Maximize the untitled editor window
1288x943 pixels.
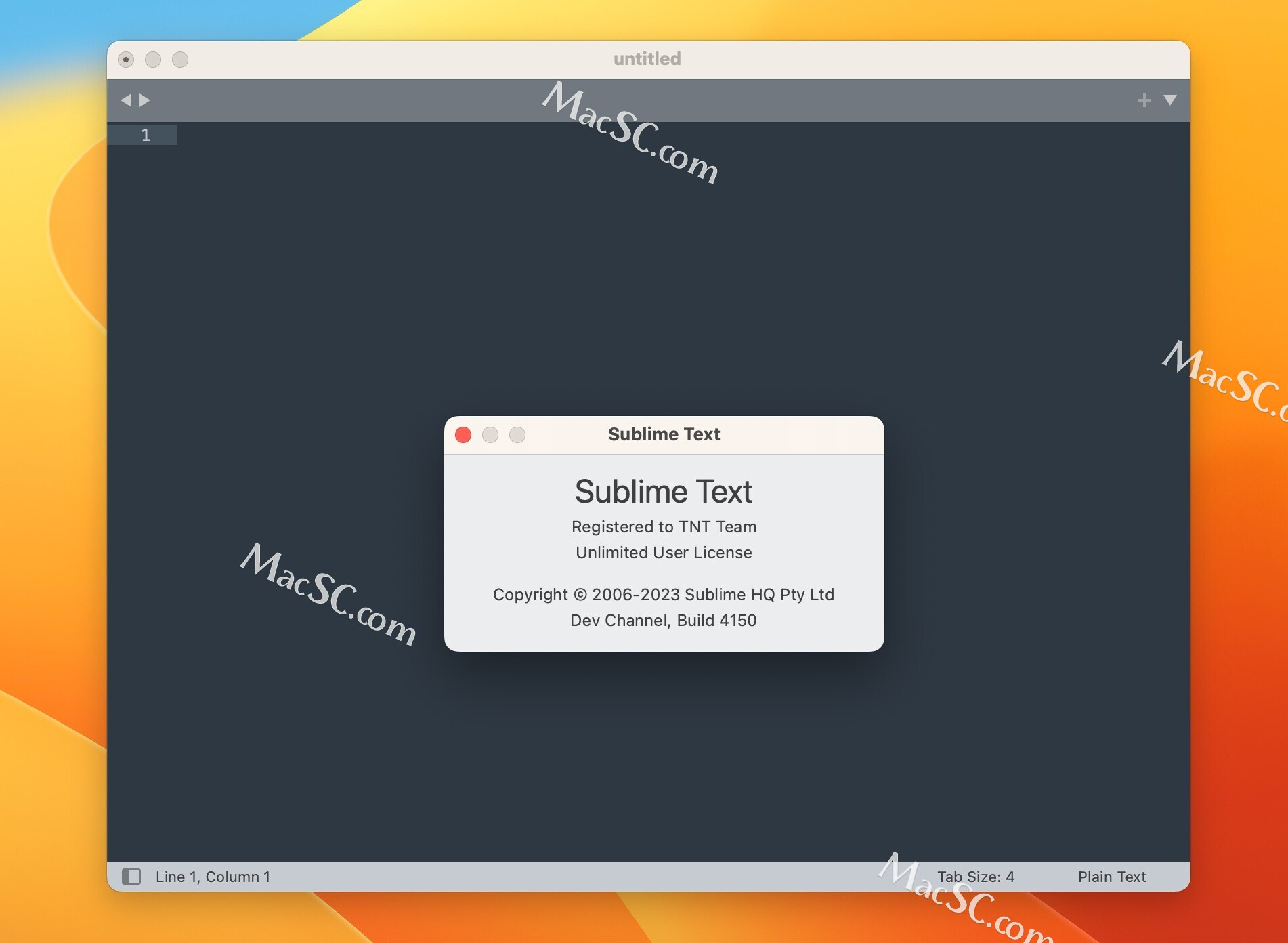click(x=180, y=60)
